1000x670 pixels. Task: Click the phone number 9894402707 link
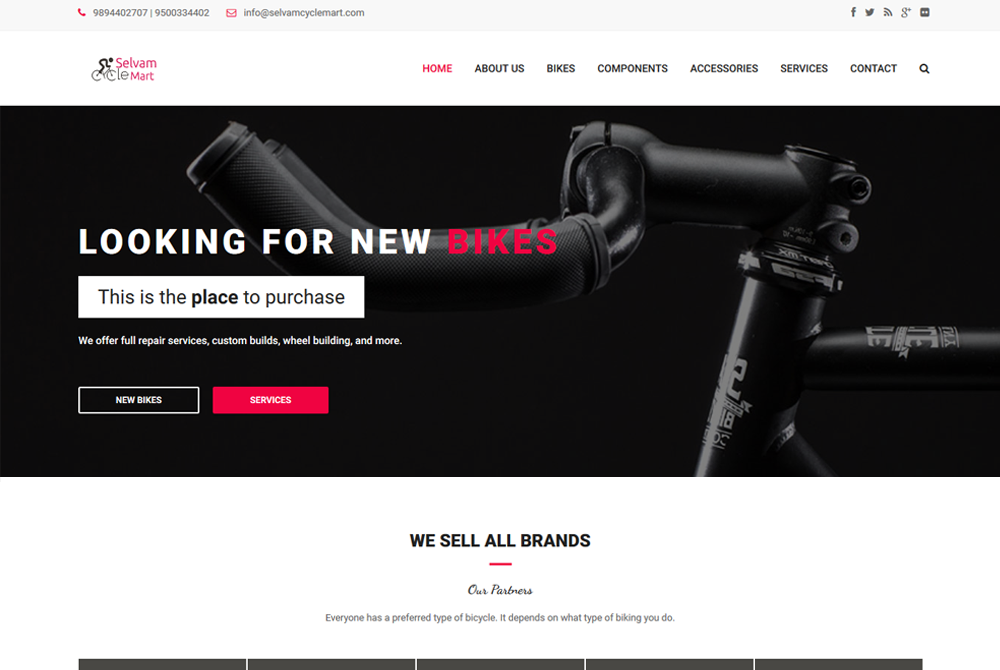tap(120, 13)
